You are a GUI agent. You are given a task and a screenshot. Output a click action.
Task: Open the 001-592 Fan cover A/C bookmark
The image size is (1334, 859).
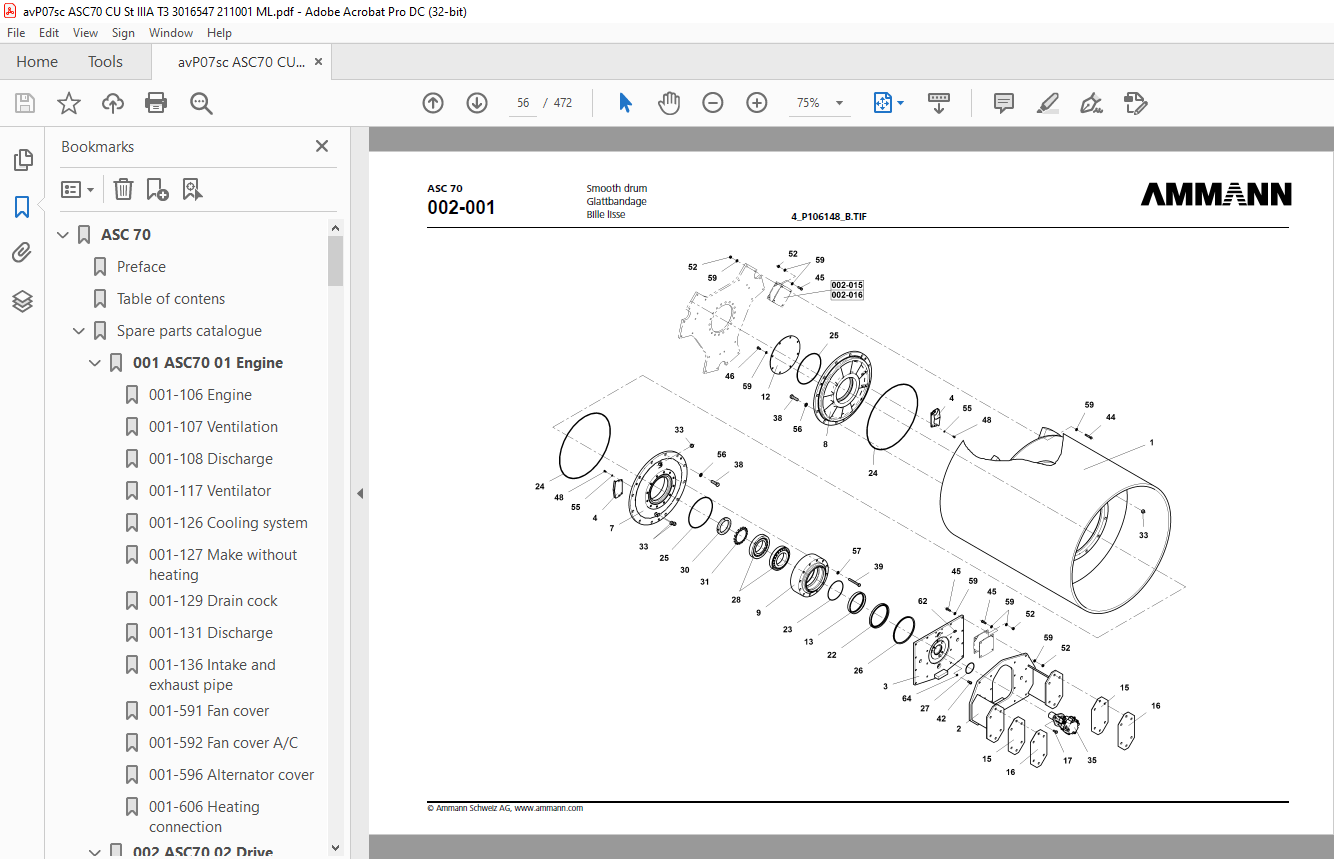(x=223, y=743)
